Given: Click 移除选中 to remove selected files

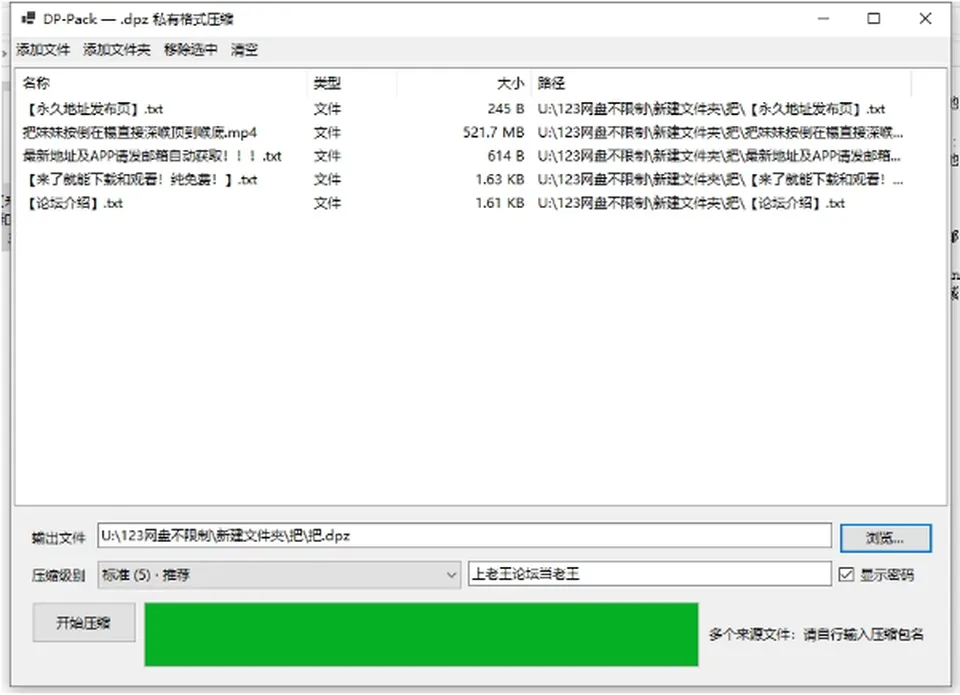Looking at the screenshot, I should tap(190, 50).
